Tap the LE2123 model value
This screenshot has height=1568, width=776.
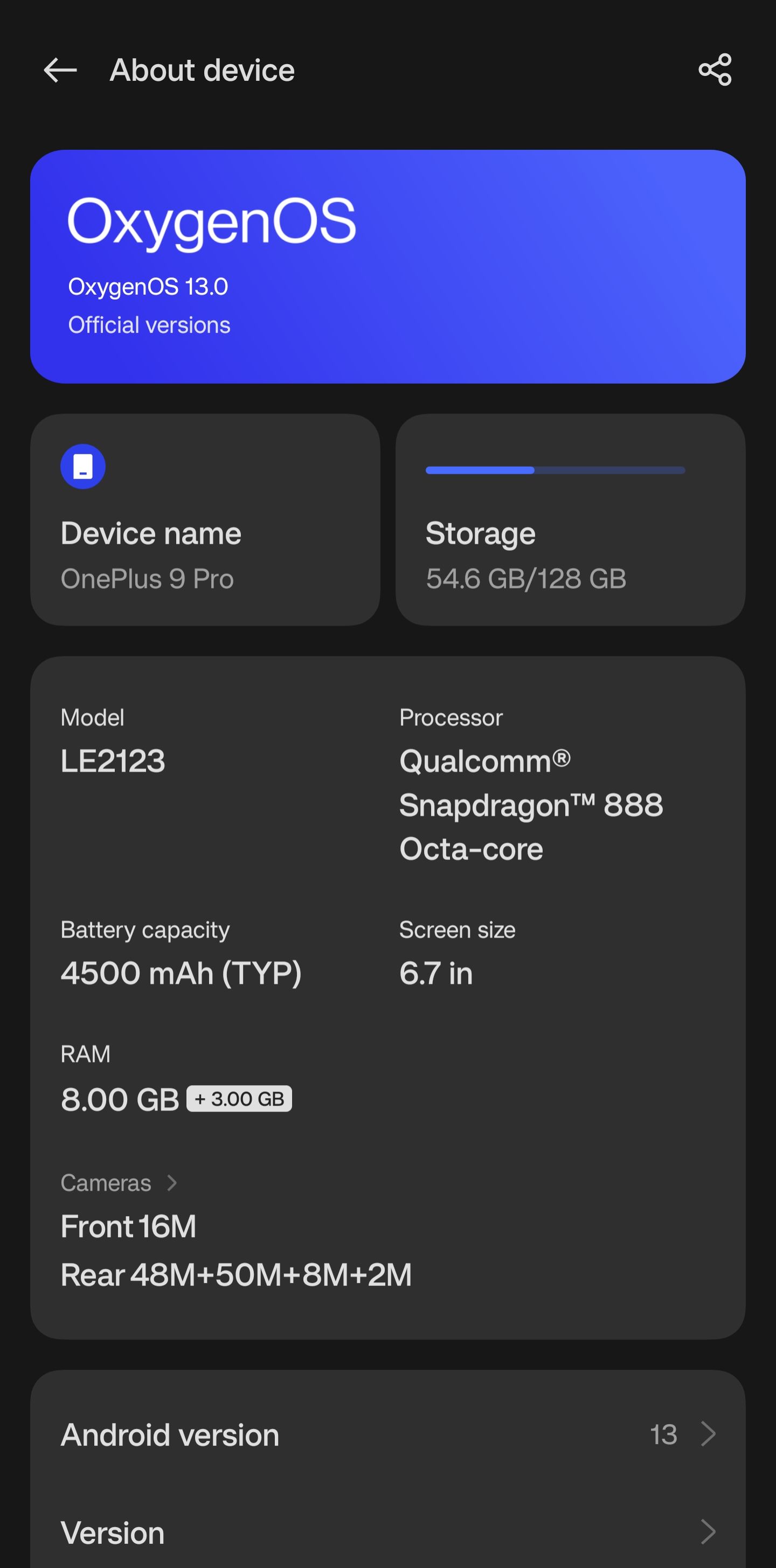pos(113,761)
